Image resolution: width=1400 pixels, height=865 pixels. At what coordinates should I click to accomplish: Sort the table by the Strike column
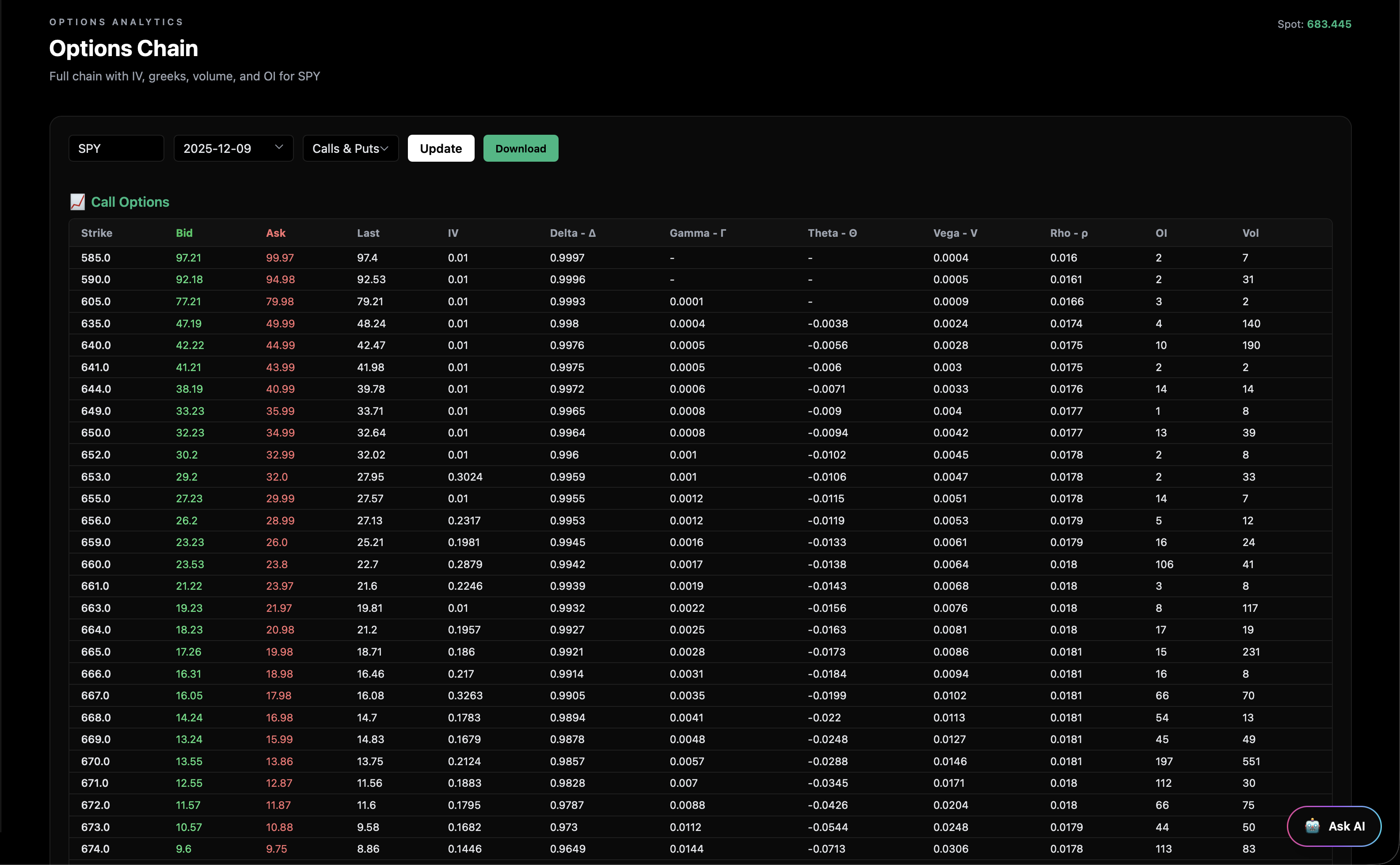click(96, 233)
